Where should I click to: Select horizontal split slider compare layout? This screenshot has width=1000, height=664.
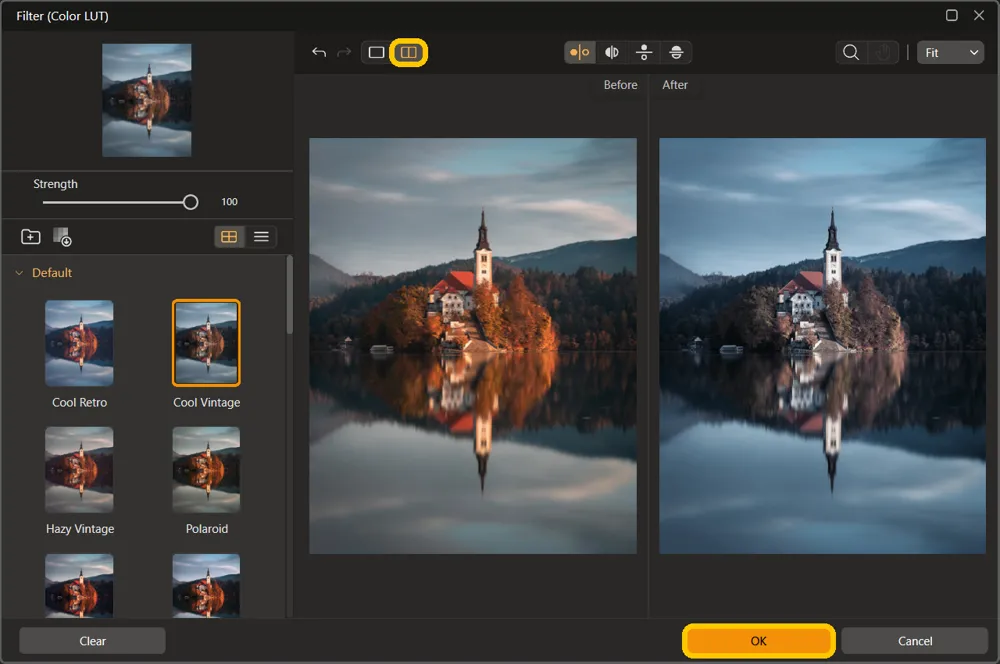[x=676, y=52]
